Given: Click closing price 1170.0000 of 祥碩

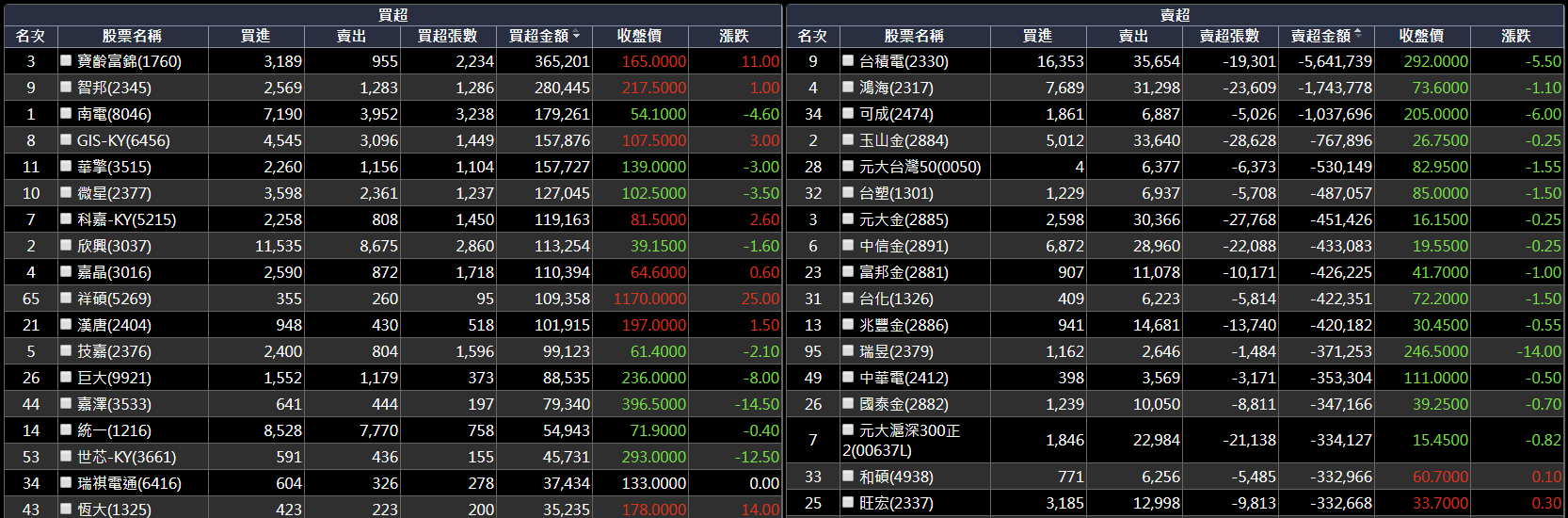Looking at the screenshot, I should [x=649, y=299].
